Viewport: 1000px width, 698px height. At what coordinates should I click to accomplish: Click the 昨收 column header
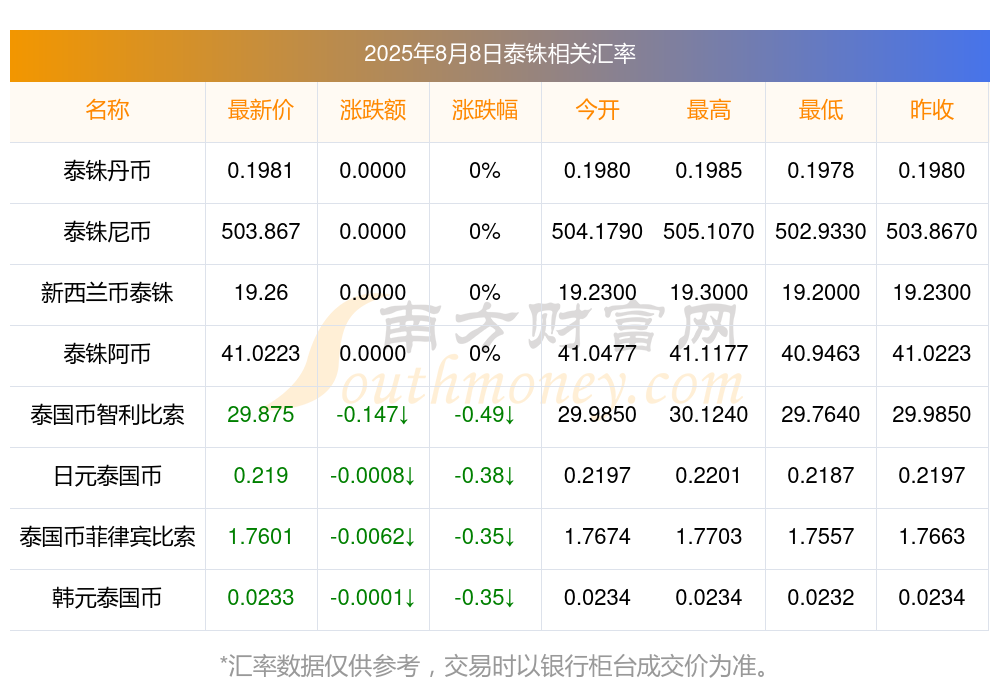point(932,110)
